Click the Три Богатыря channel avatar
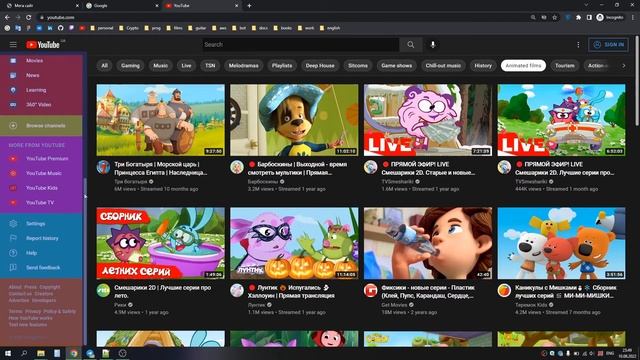The width and height of the screenshot is (640, 360). click(103, 167)
